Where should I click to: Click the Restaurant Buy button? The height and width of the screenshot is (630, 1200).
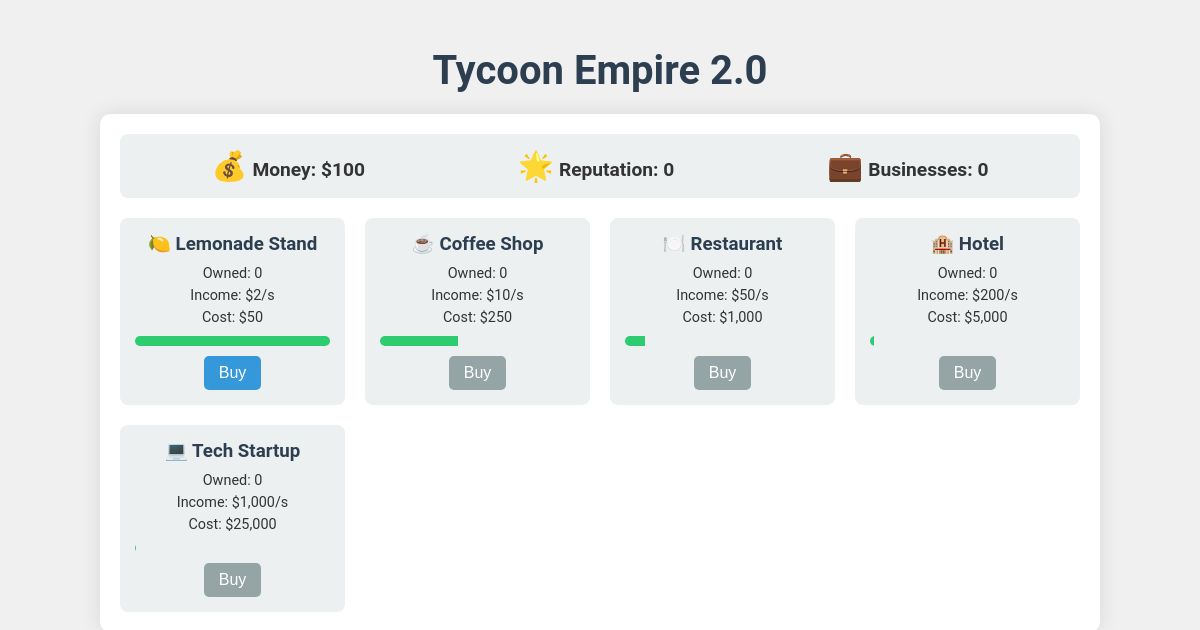click(x=722, y=372)
